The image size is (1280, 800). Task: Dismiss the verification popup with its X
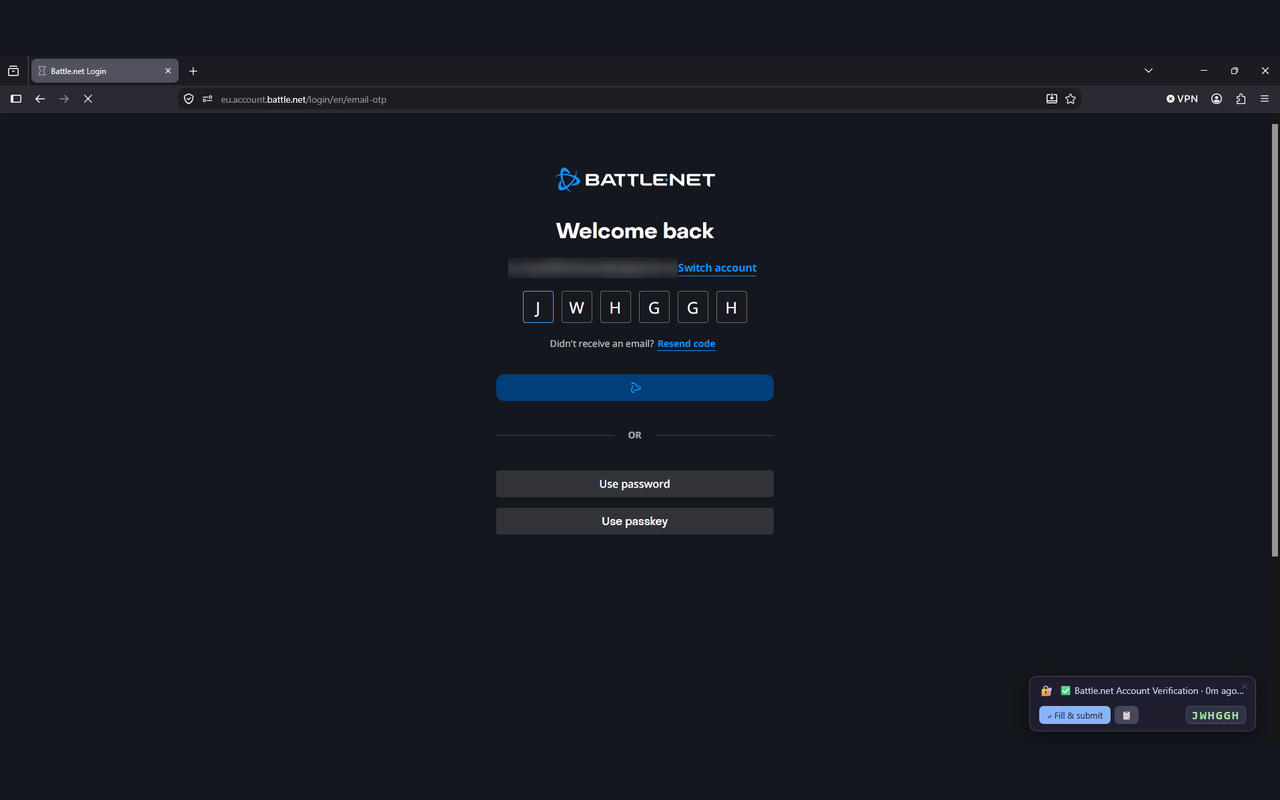tap(1244, 687)
